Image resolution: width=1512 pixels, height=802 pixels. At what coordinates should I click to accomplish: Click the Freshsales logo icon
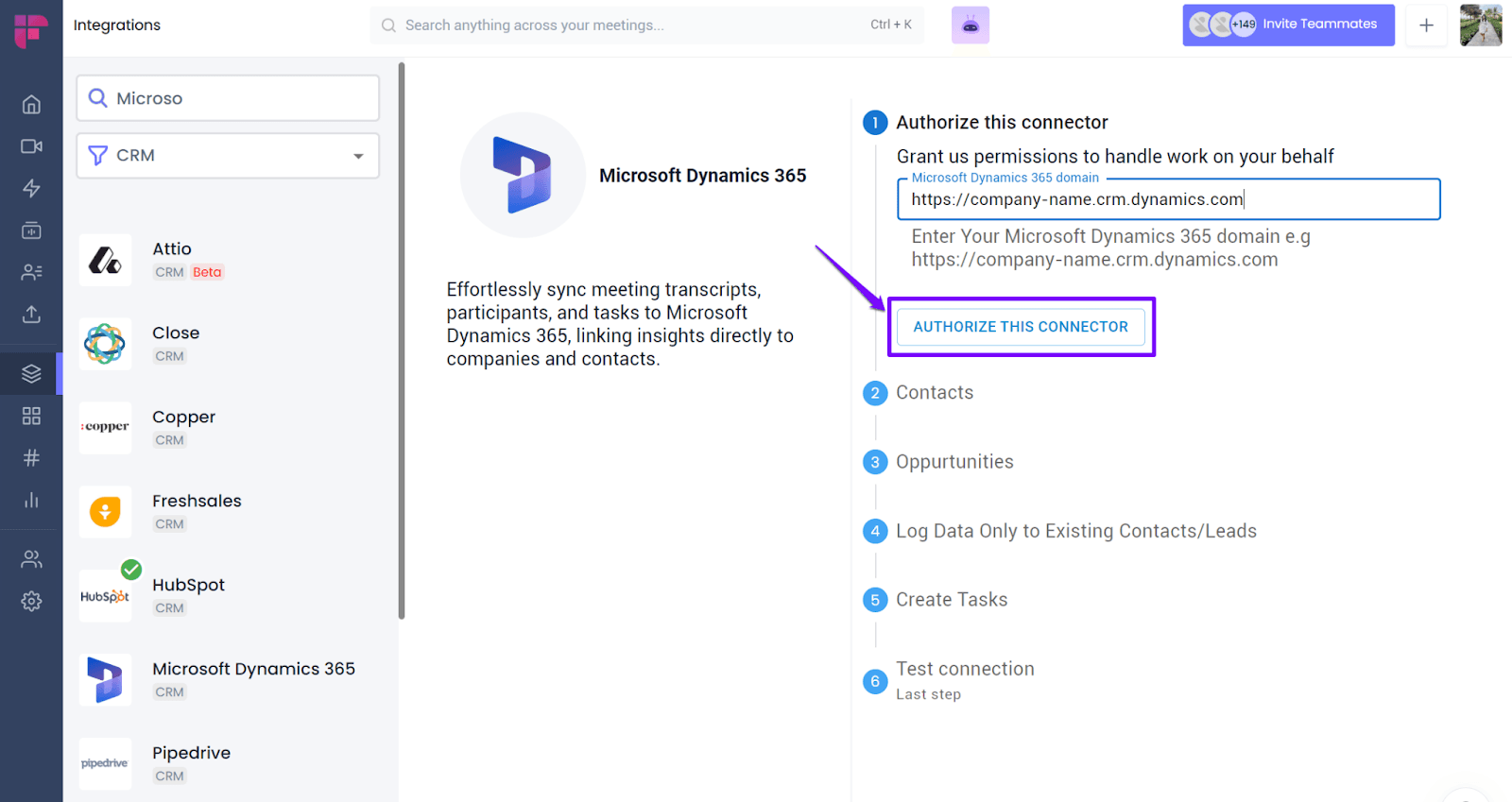pyautogui.click(x=105, y=512)
